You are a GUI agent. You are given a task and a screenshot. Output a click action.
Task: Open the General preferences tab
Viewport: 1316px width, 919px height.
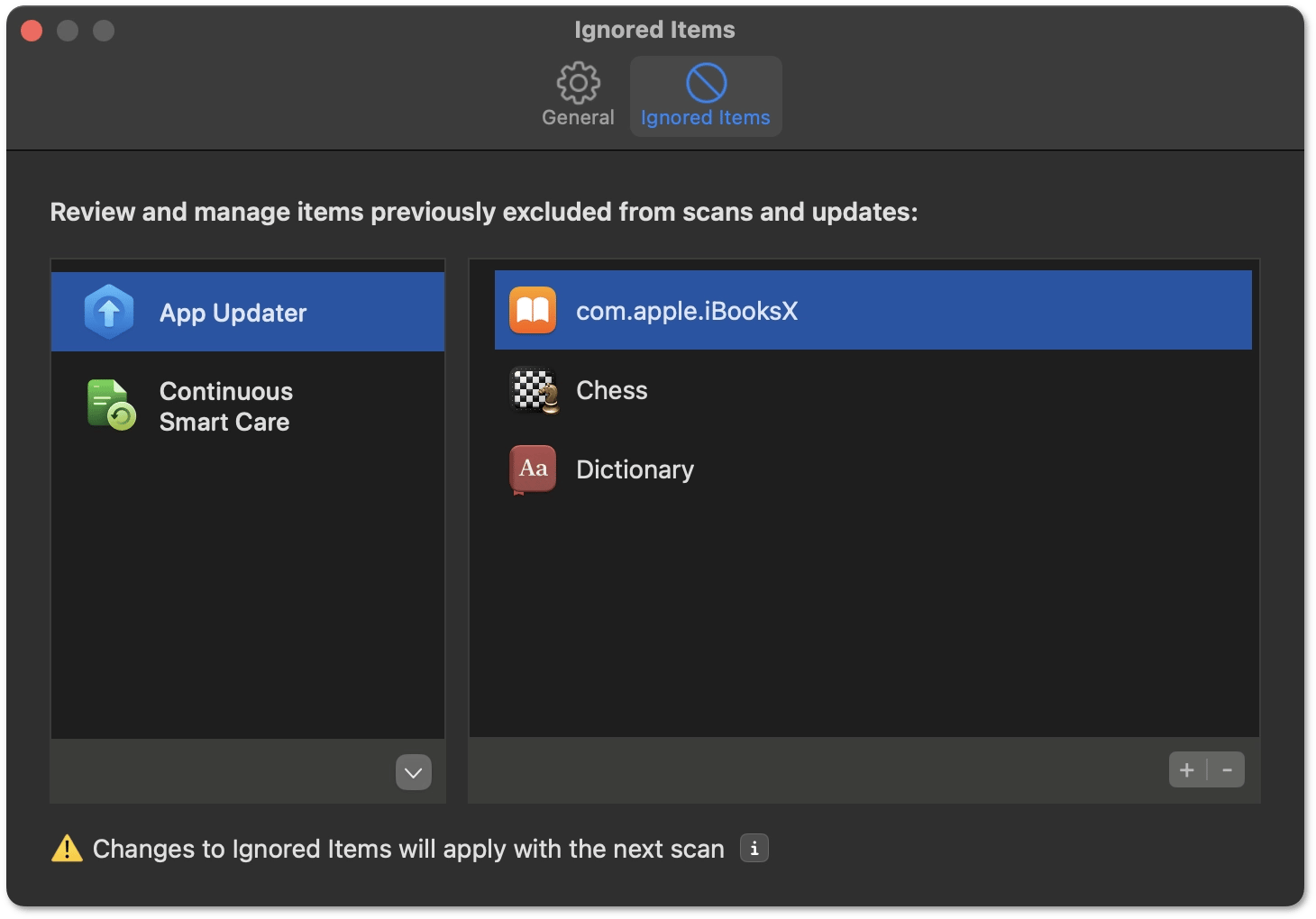pyautogui.click(x=578, y=96)
